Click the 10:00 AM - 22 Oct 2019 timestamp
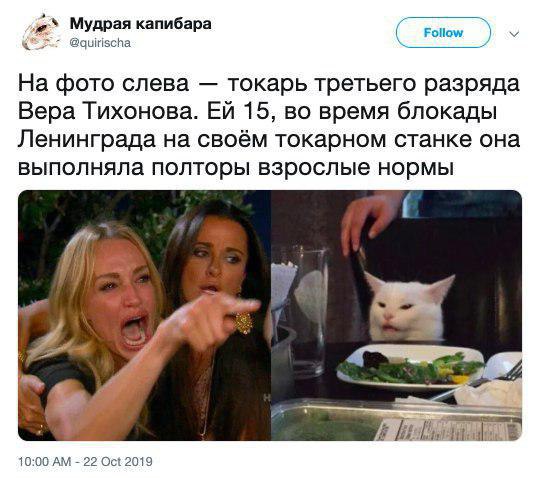This screenshot has width=540, height=478. [85, 461]
